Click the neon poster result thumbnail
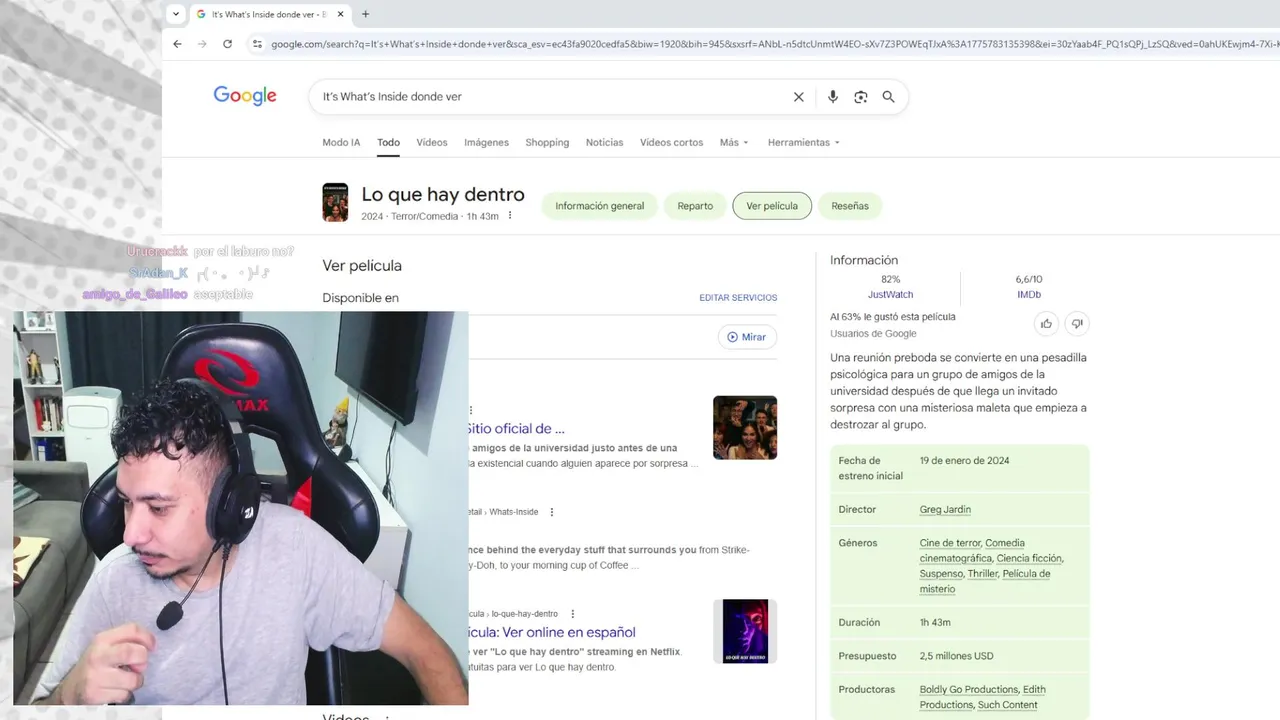This screenshot has height=720, width=1280. pos(745,631)
